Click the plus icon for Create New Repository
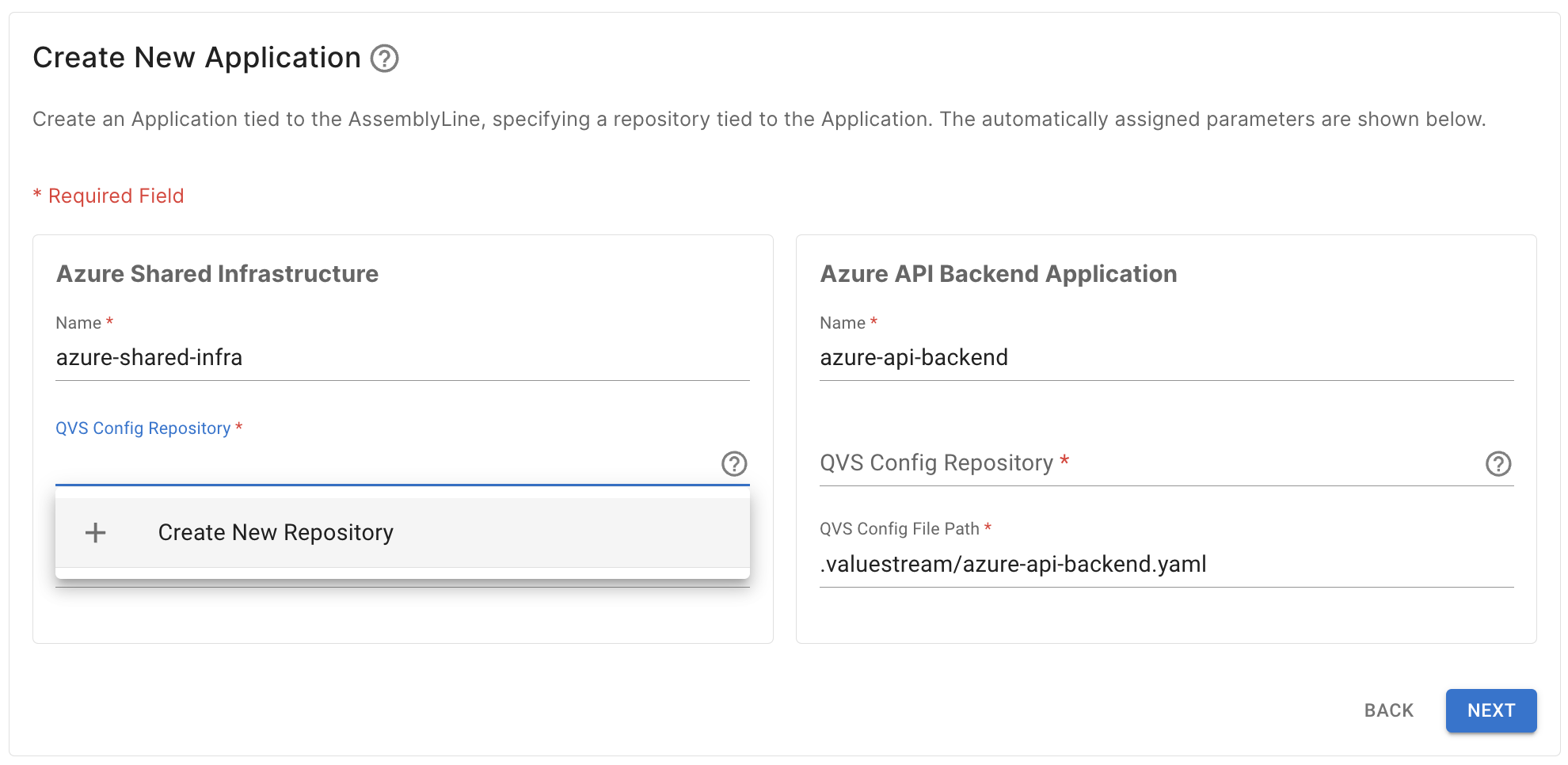This screenshot has width=1568, height=765. [96, 533]
